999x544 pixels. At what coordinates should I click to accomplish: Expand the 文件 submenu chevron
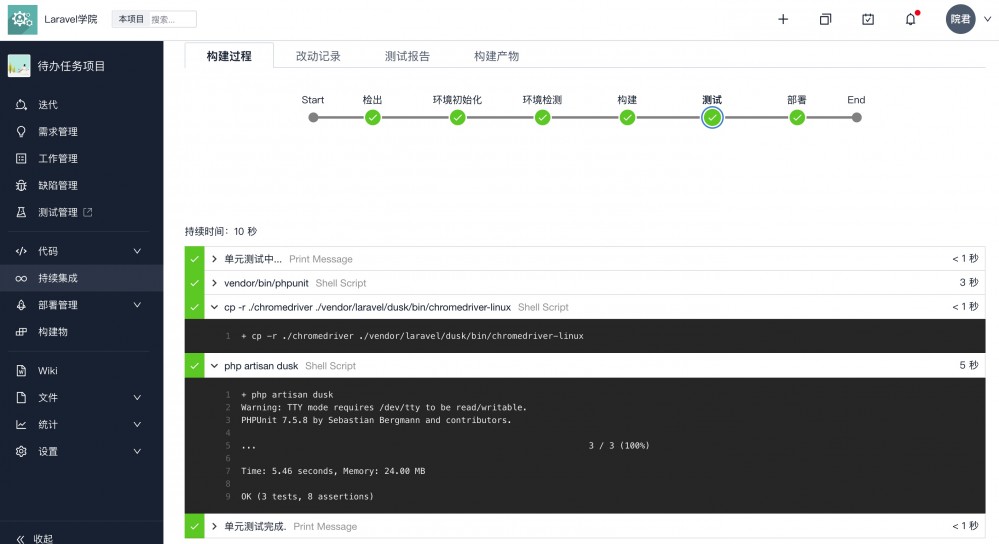tap(137, 397)
